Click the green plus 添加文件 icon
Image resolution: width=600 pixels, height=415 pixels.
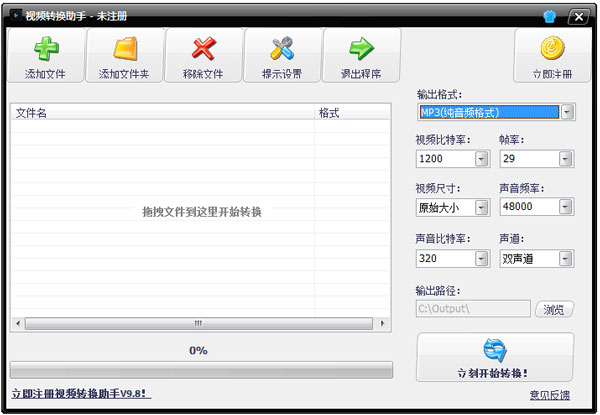tap(46, 49)
